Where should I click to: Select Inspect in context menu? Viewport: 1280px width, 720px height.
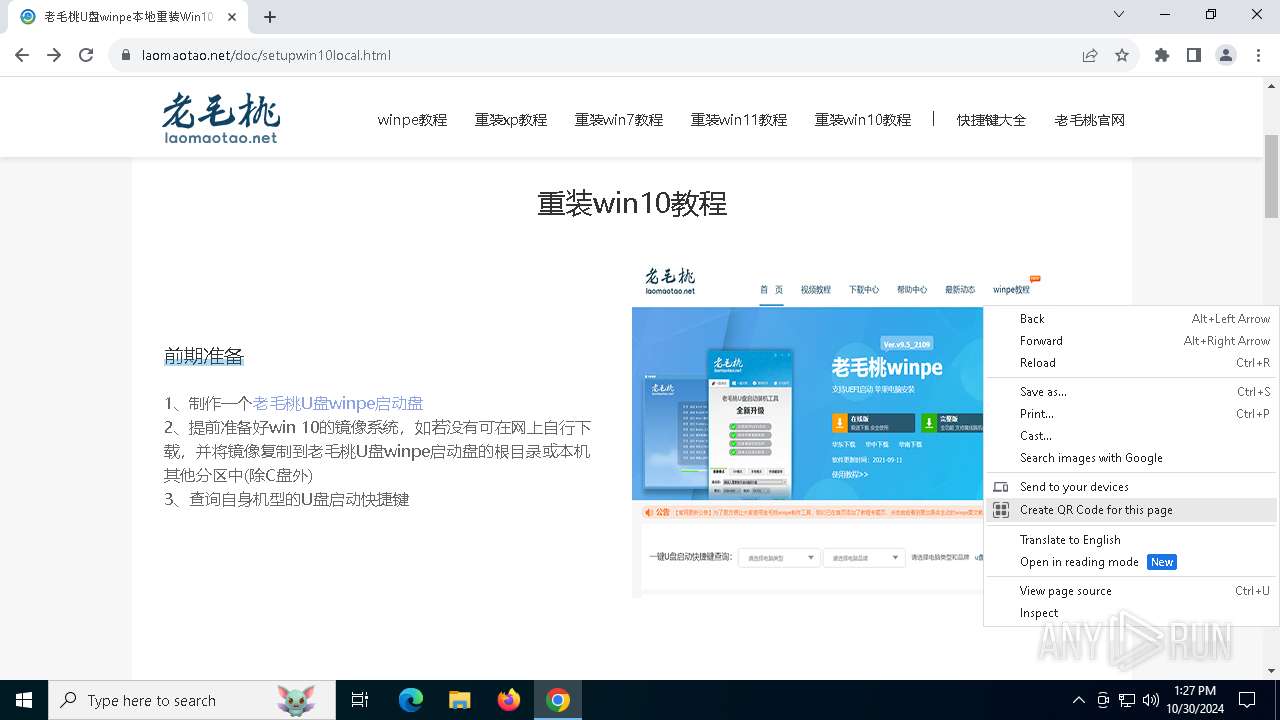click(x=1131, y=613)
